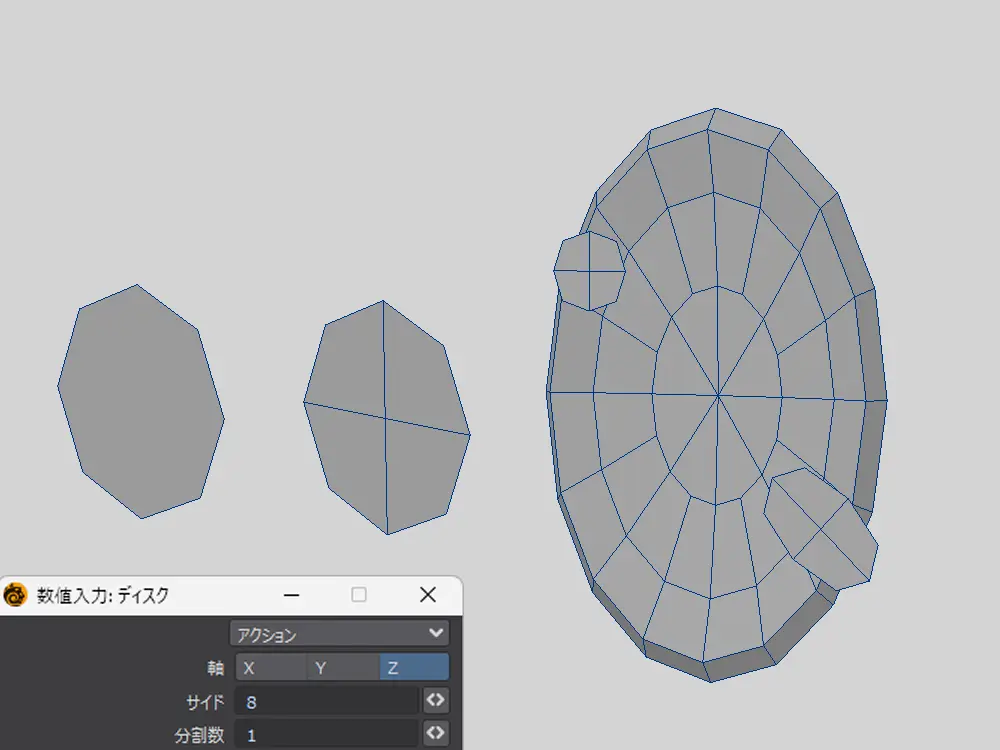Click the small octagon on the large disc's upper-left edge
This screenshot has height=750, width=1000.
coord(590,270)
